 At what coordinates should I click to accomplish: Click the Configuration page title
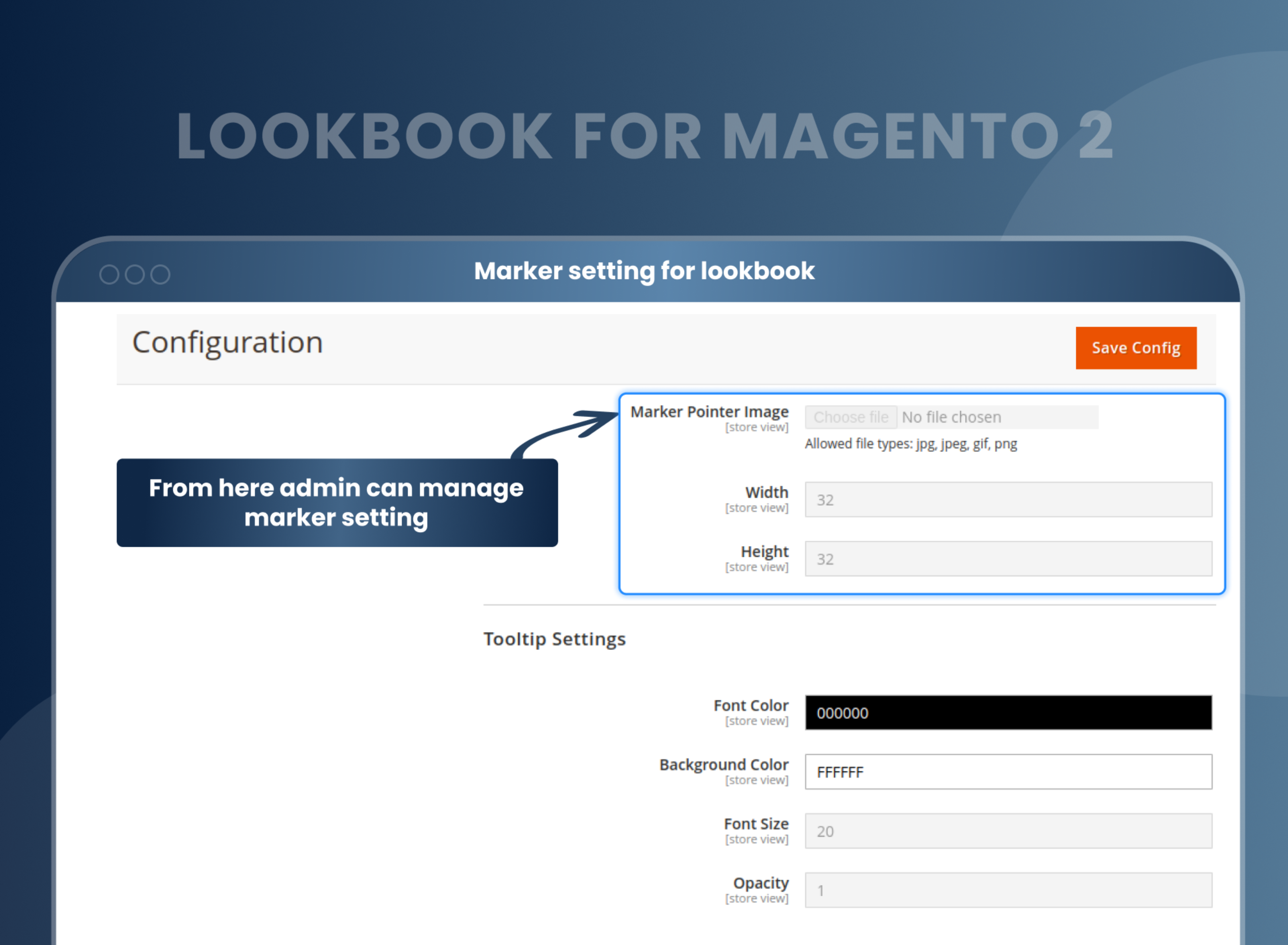227,342
